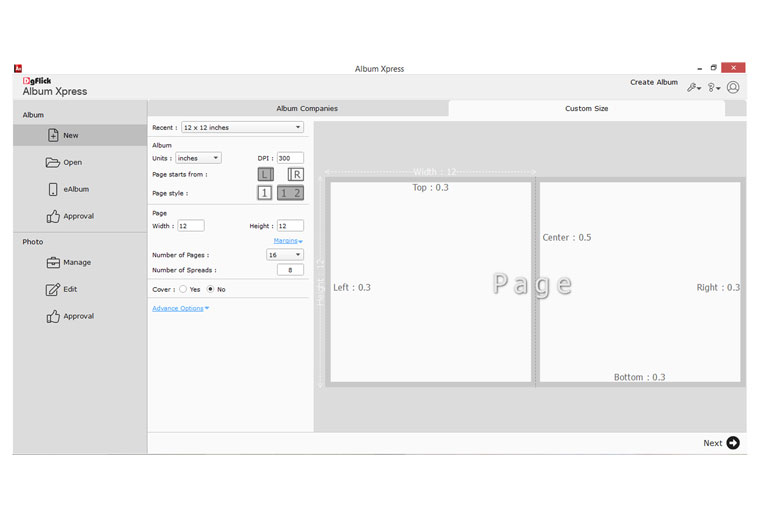The height and width of the screenshot is (520, 760).
Task: Click the Next text button
Action: tap(712, 443)
